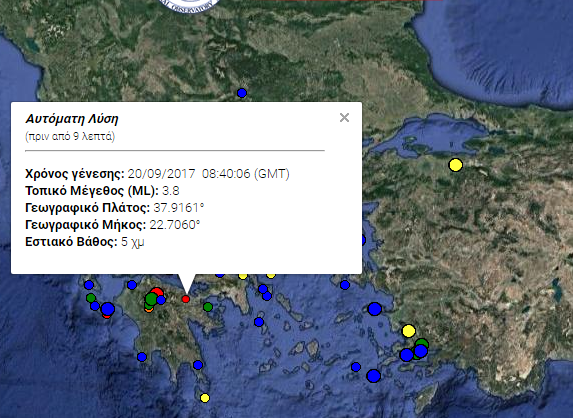Click the small green marker on the Ionian island

pyautogui.click(x=91, y=298)
